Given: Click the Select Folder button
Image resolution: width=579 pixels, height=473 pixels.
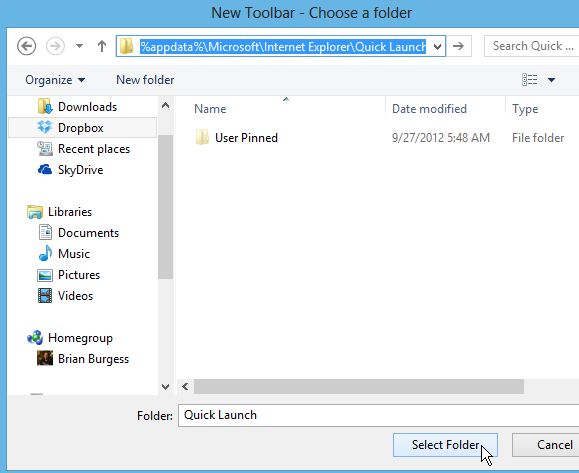Looking at the screenshot, I should 445,445.
